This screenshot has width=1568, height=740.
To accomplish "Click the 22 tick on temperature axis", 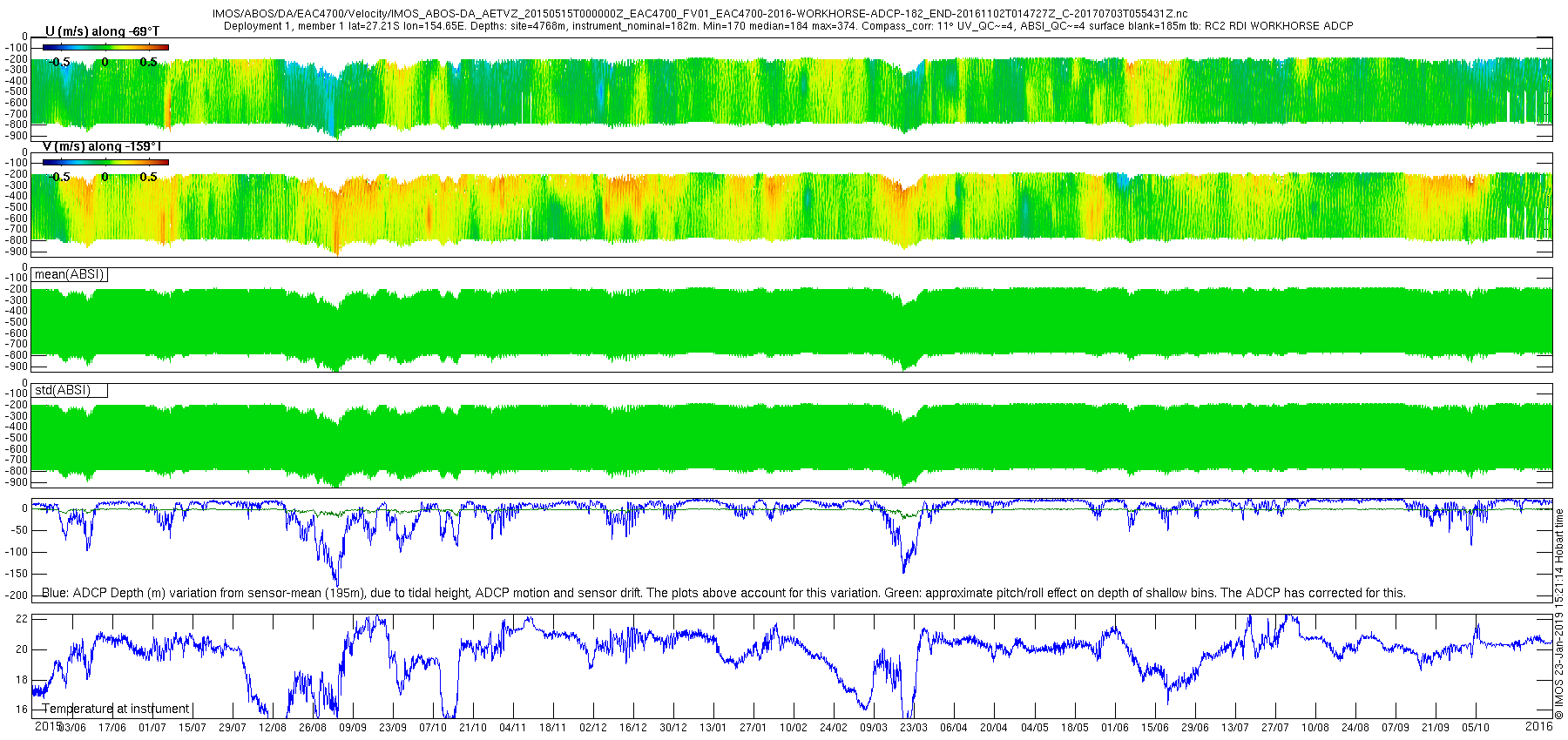I will point(22,619).
